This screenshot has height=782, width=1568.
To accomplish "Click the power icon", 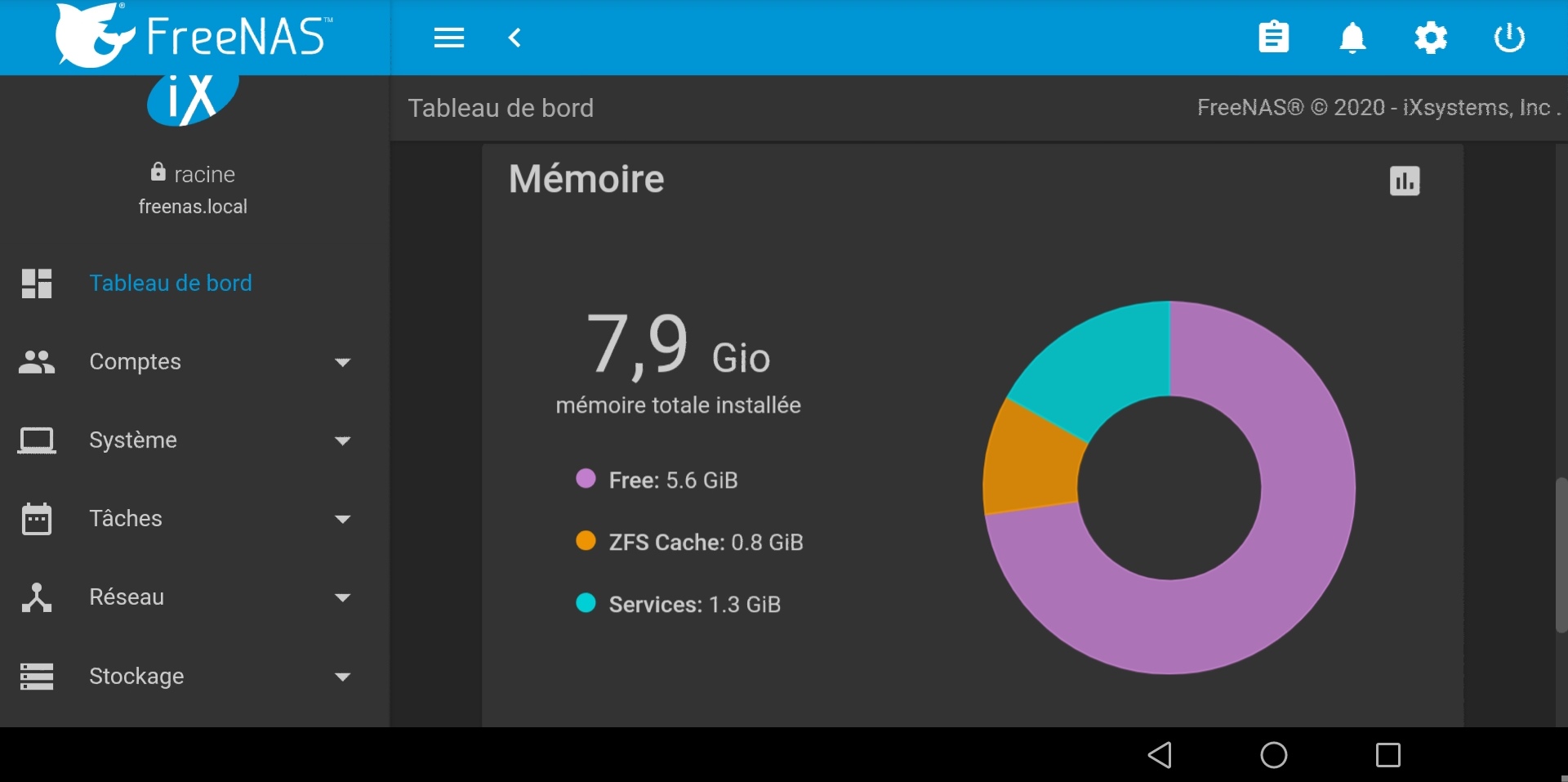I will tap(1509, 38).
